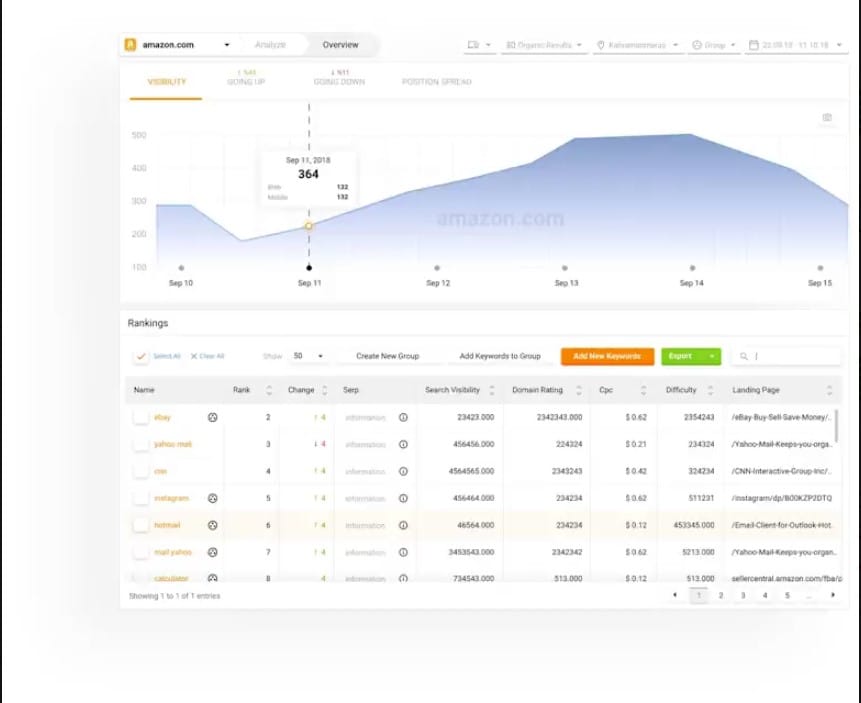Click the Clear All link

coord(208,356)
